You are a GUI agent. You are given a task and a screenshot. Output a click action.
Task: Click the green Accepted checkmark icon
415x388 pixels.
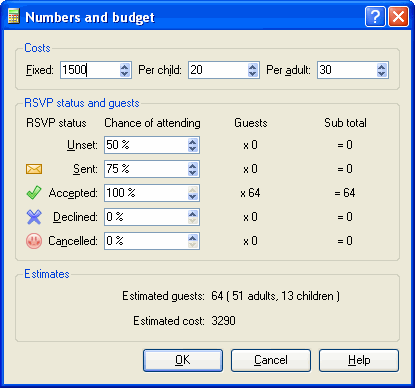pos(34,193)
